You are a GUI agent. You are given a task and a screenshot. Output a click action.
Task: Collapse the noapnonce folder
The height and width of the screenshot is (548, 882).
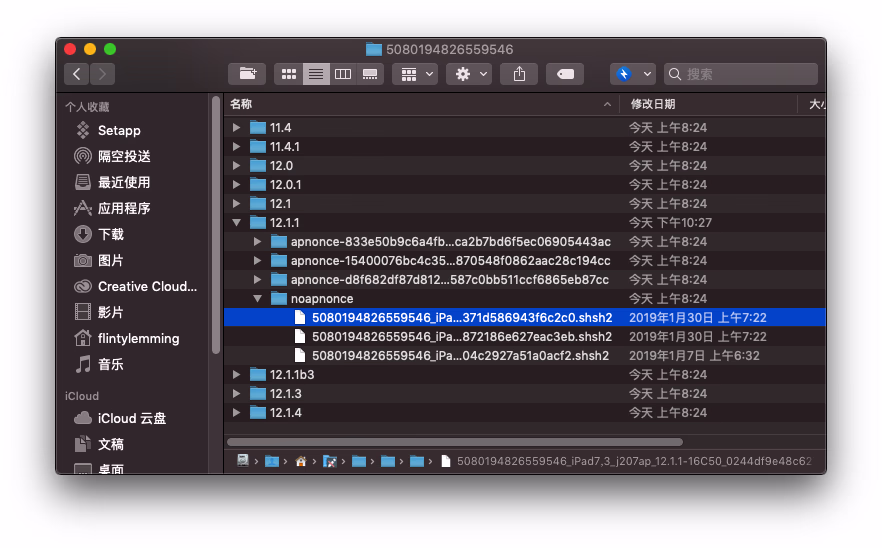pos(258,299)
